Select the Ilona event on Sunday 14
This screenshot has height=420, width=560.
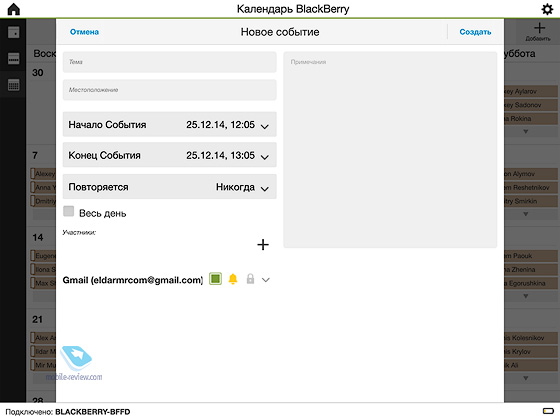point(43,269)
